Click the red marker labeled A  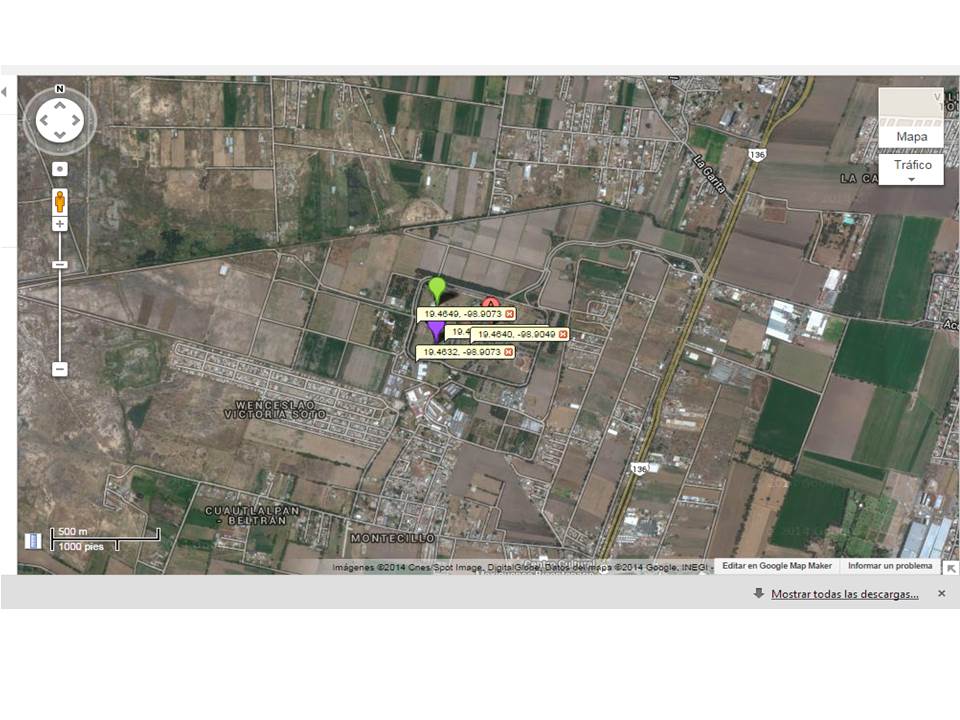point(490,303)
